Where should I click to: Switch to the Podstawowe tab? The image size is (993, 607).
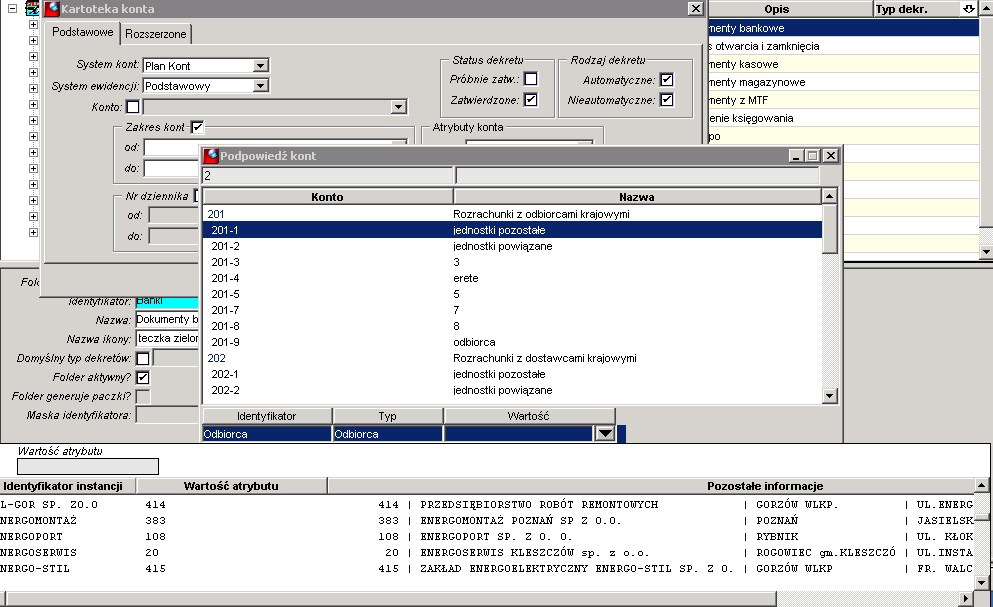click(82, 32)
